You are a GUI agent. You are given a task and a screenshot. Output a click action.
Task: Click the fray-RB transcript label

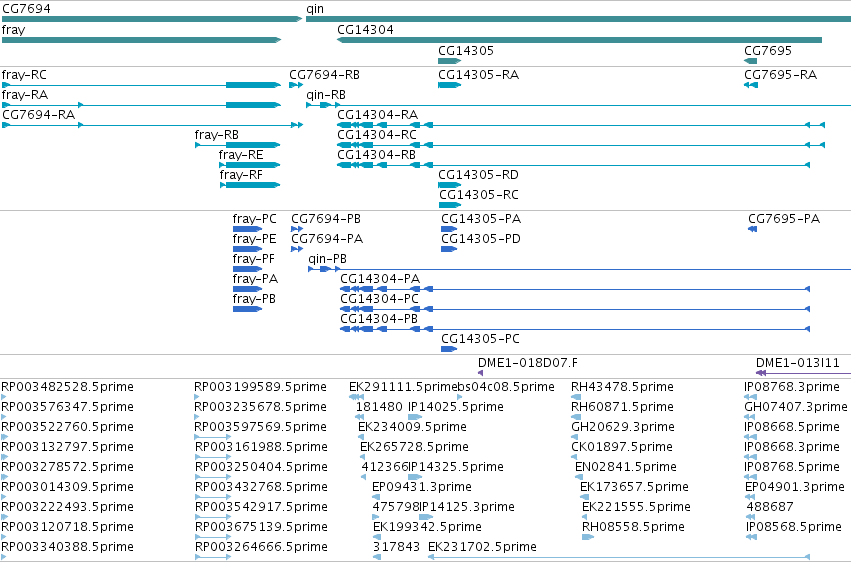point(217,135)
